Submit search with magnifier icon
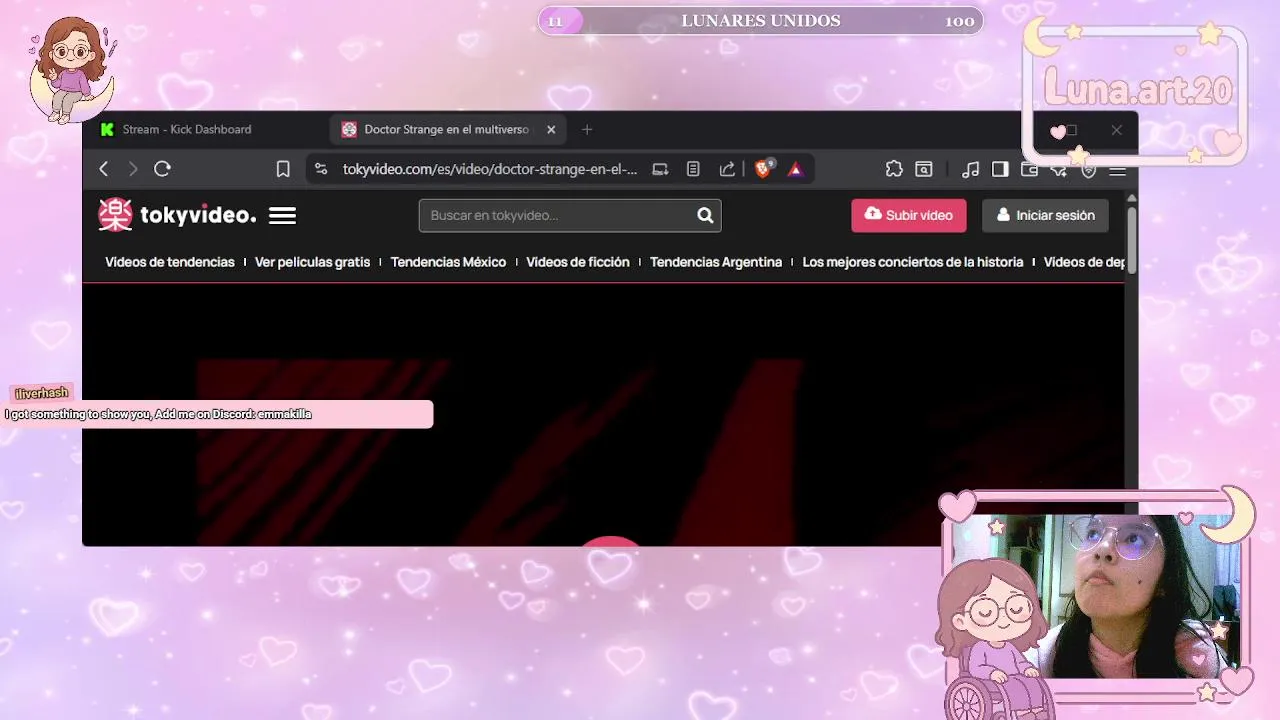The width and height of the screenshot is (1280, 720). point(705,215)
